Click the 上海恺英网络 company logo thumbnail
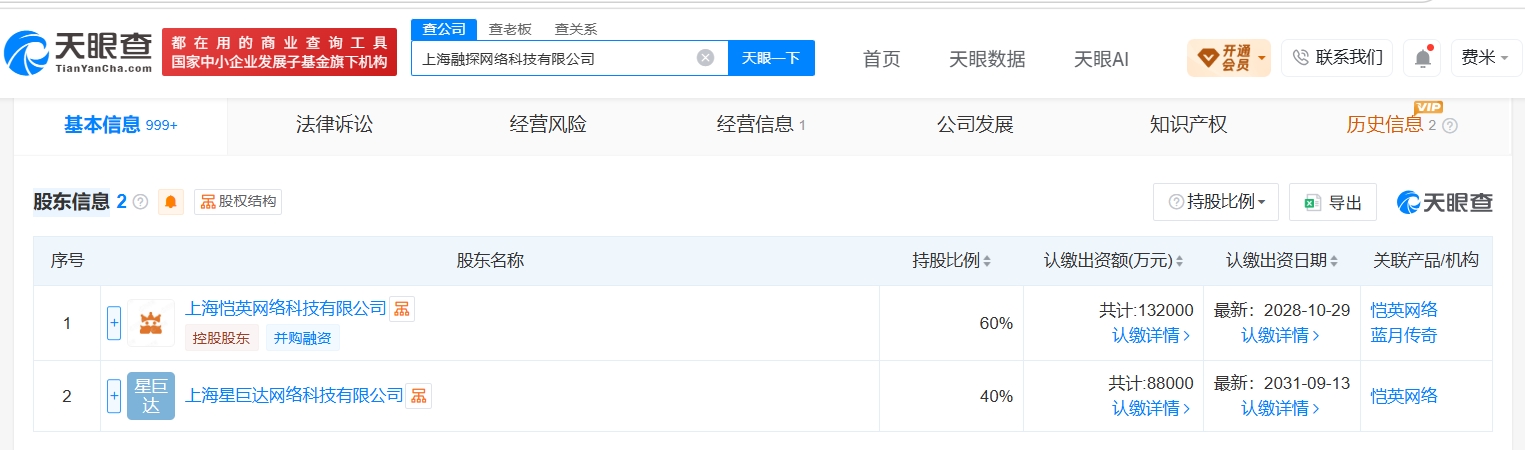Image resolution: width=1525 pixels, height=450 pixels. (151, 323)
